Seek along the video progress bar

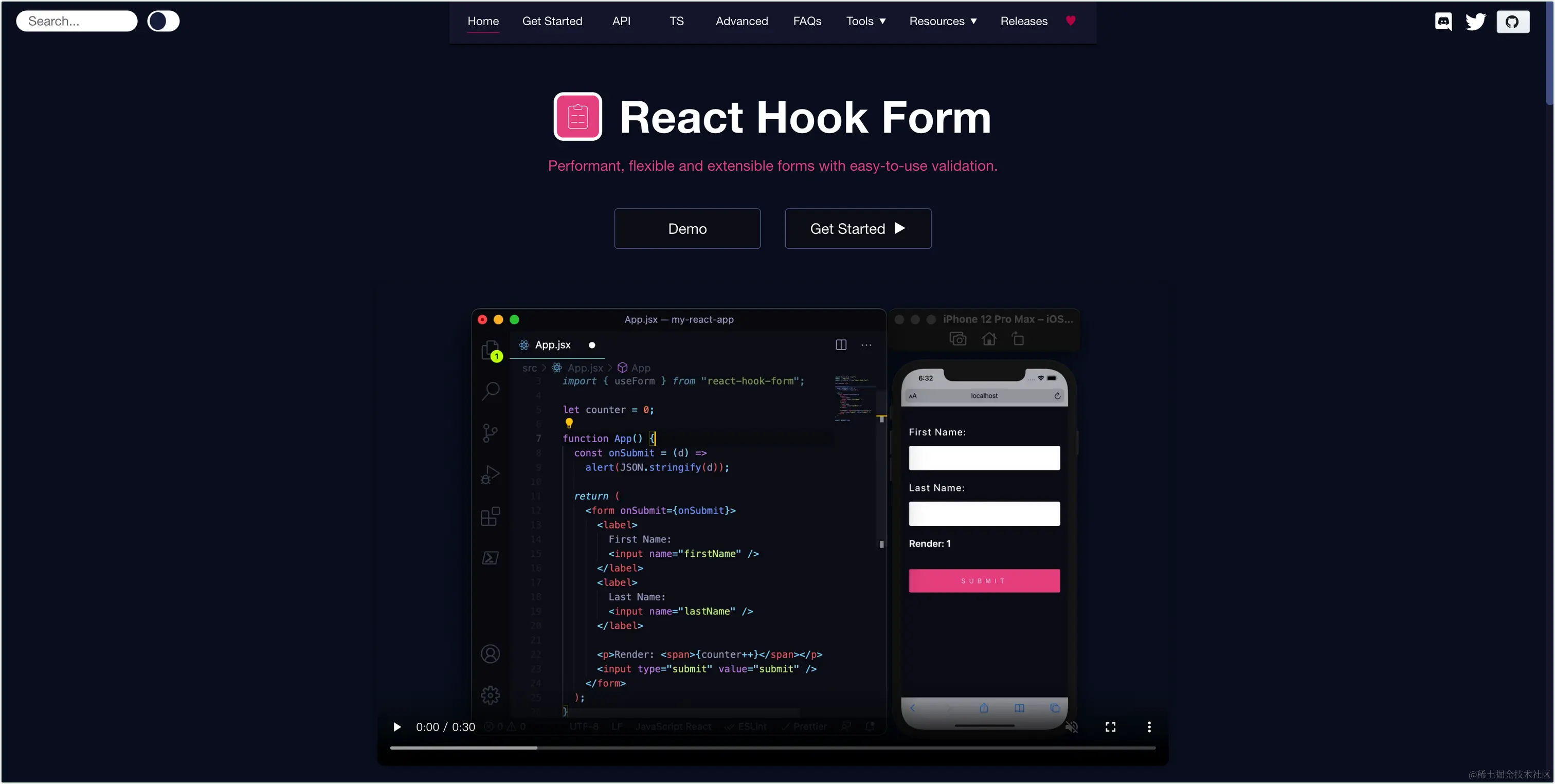[773, 748]
